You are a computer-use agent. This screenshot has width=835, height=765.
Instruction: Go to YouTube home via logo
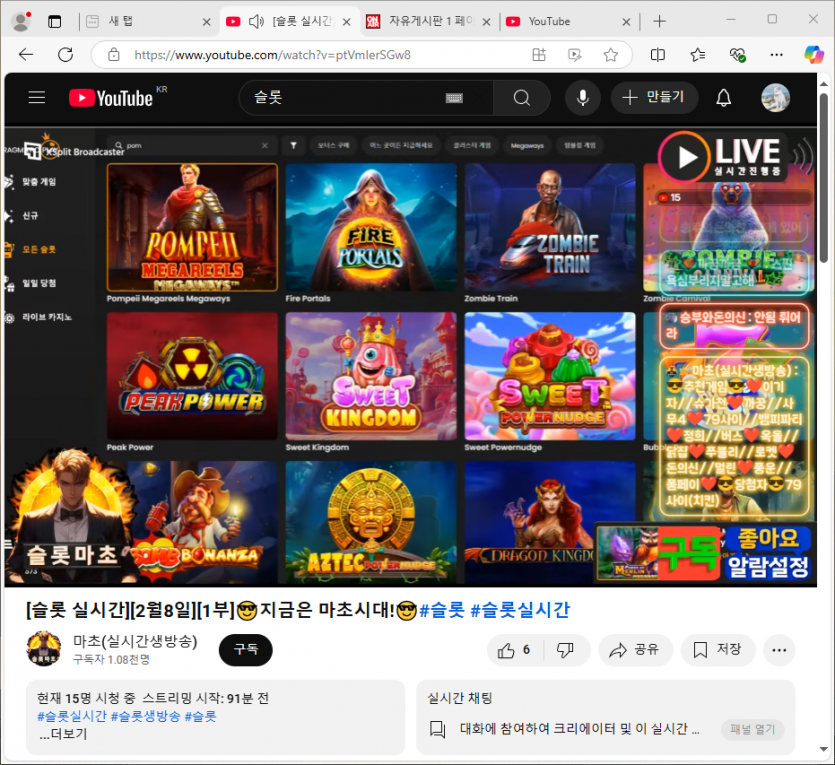coord(111,98)
